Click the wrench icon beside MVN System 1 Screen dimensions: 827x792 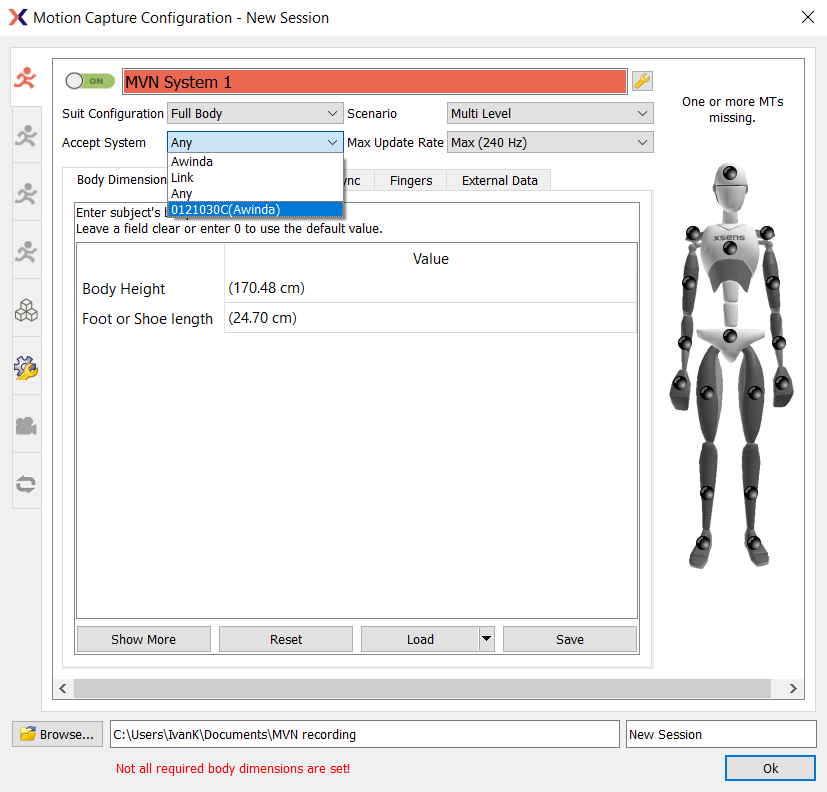(x=642, y=81)
